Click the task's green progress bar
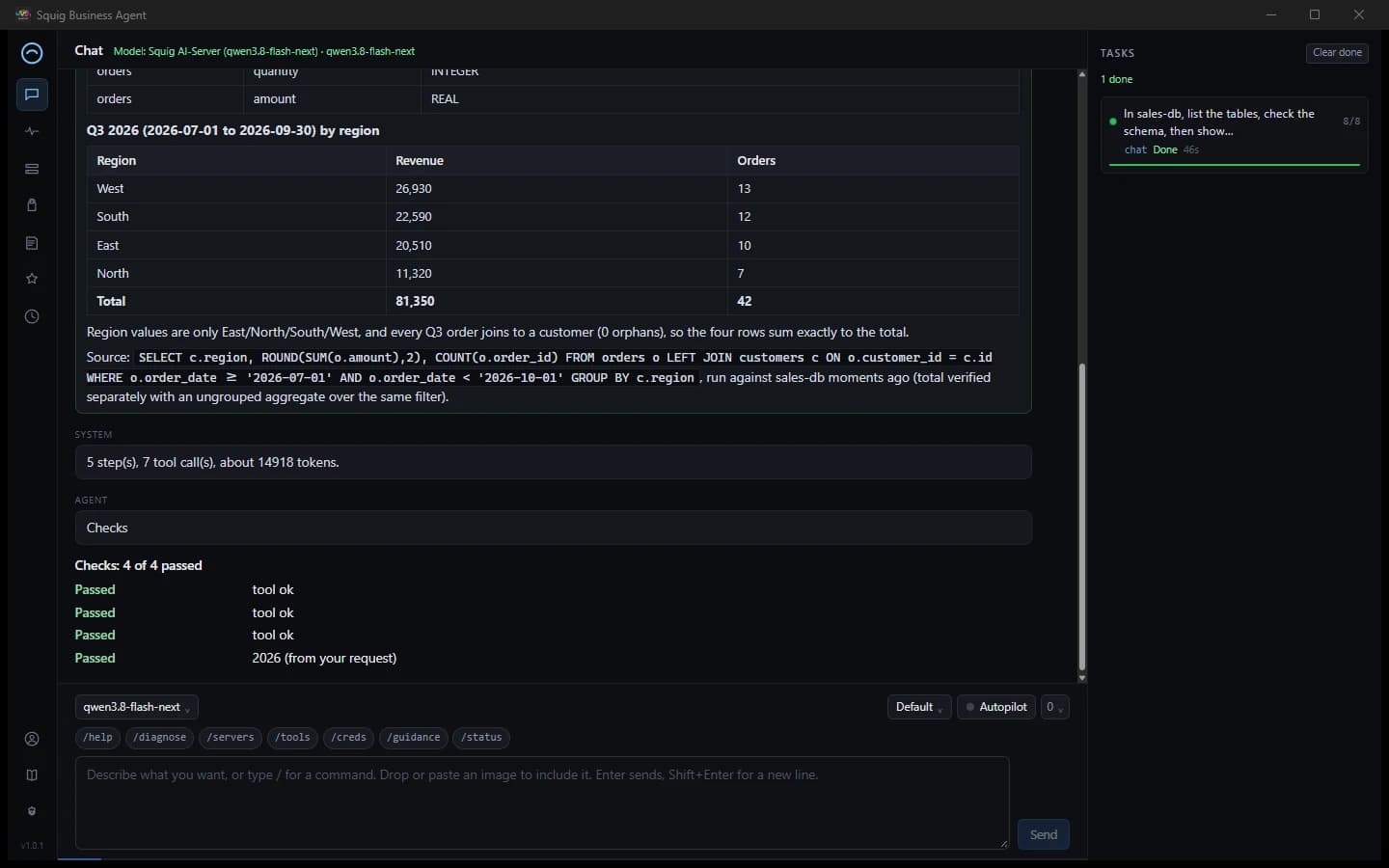This screenshot has height=868, width=1389. pos(1235,165)
